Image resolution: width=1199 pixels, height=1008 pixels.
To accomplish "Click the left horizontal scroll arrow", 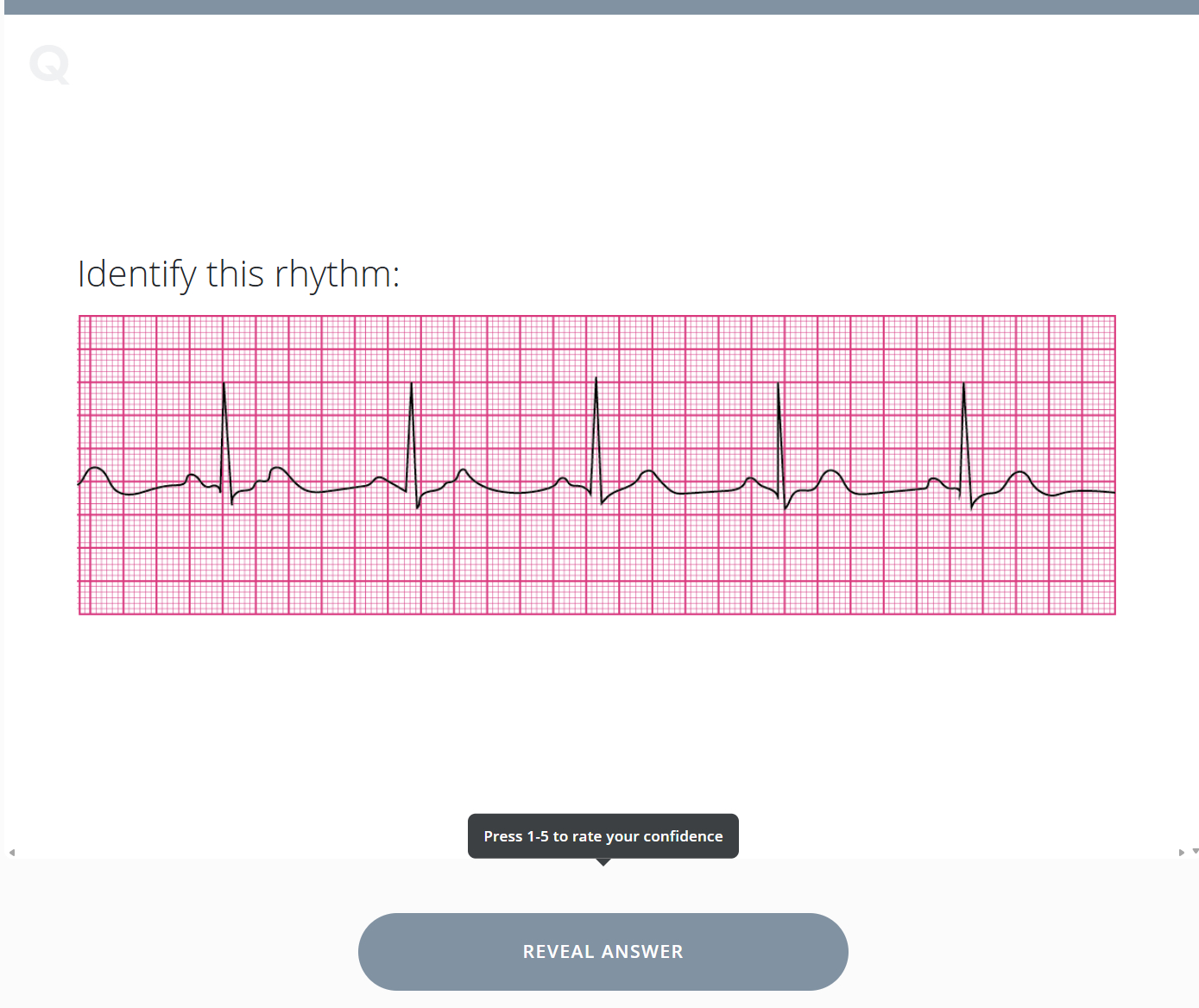I will (12, 853).
